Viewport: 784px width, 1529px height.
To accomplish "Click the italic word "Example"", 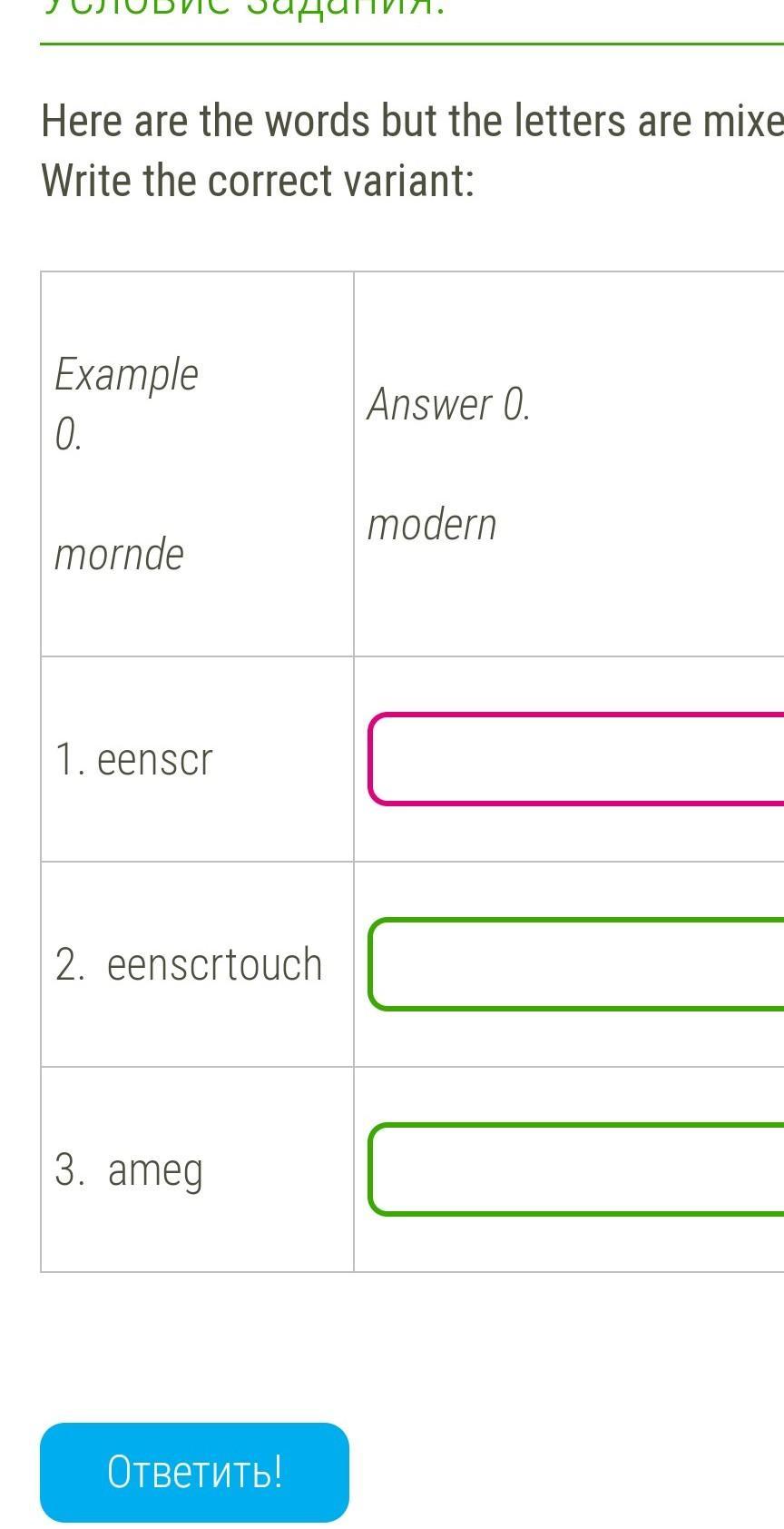I will point(126,374).
